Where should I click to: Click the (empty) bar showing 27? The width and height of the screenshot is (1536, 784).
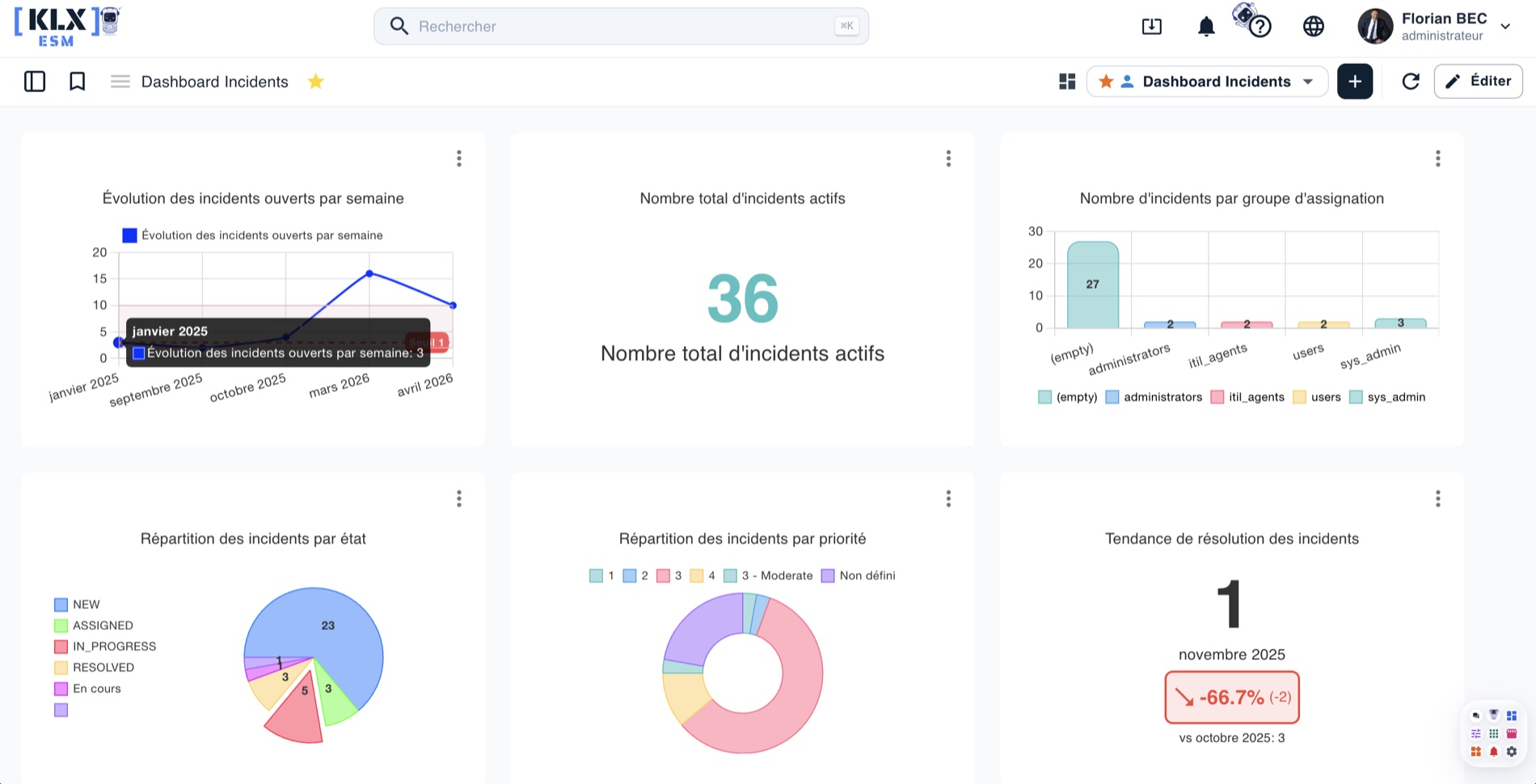[x=1092, y=285]
